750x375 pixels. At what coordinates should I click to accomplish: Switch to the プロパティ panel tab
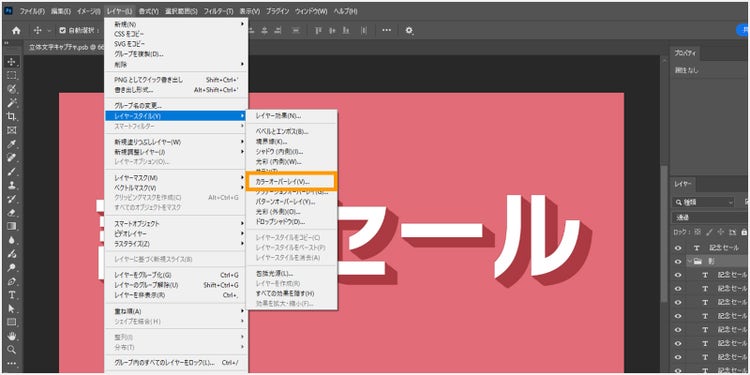(685, 53)
